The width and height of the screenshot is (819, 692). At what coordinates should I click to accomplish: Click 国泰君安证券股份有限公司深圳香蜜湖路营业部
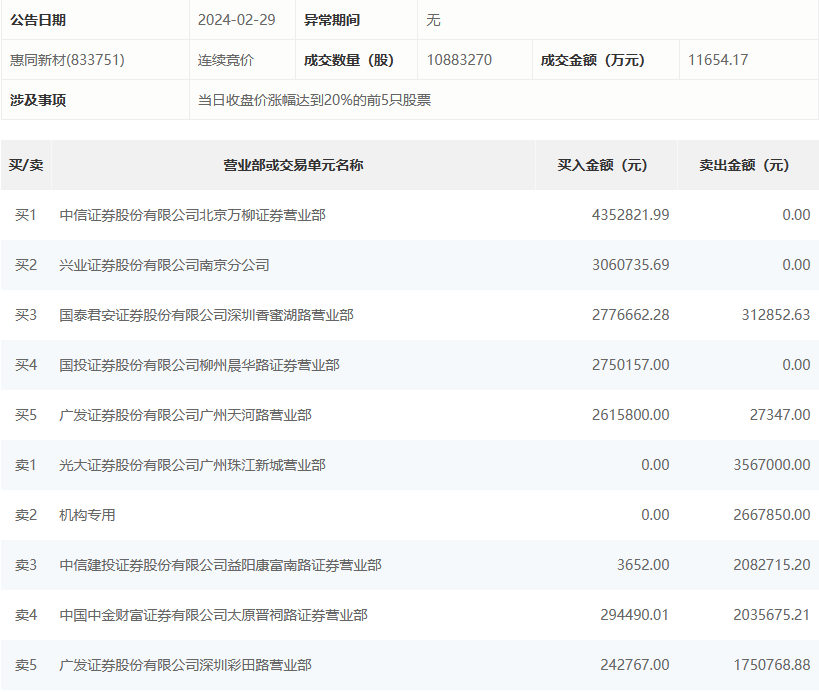pyautogui.click(x=206, y=315)
